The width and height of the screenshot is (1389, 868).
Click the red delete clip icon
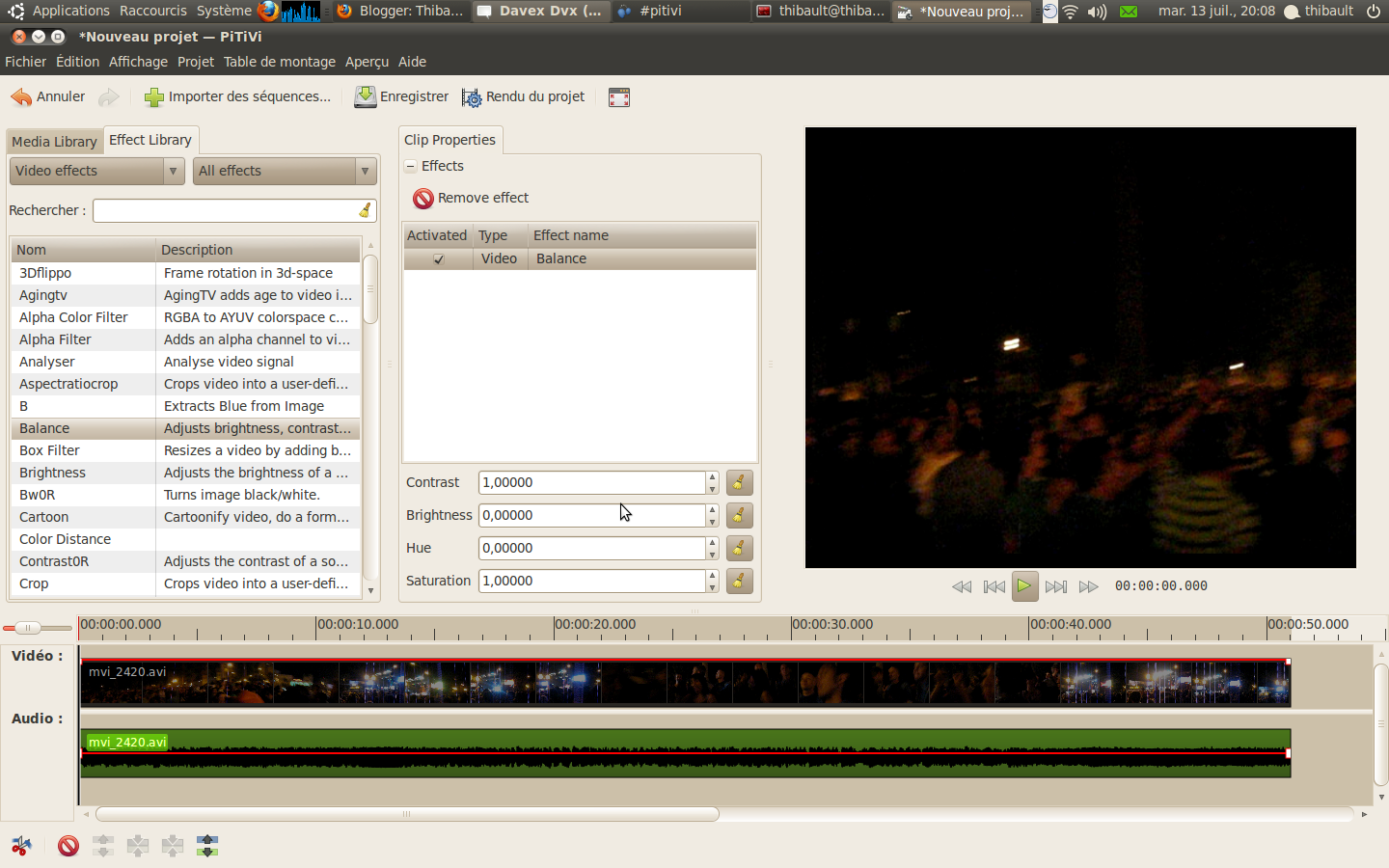68,846
